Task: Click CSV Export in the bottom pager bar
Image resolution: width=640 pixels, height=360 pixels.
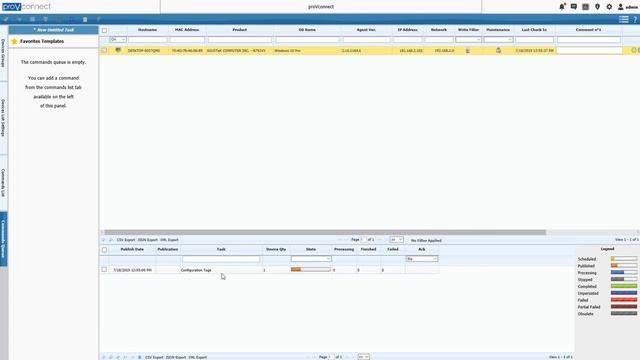Action: (154, 357)
